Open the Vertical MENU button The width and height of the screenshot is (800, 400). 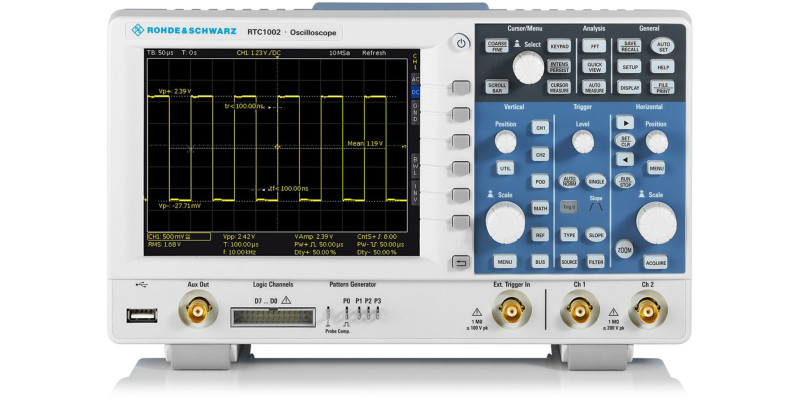pyautogui.click(x=505, y=262)
